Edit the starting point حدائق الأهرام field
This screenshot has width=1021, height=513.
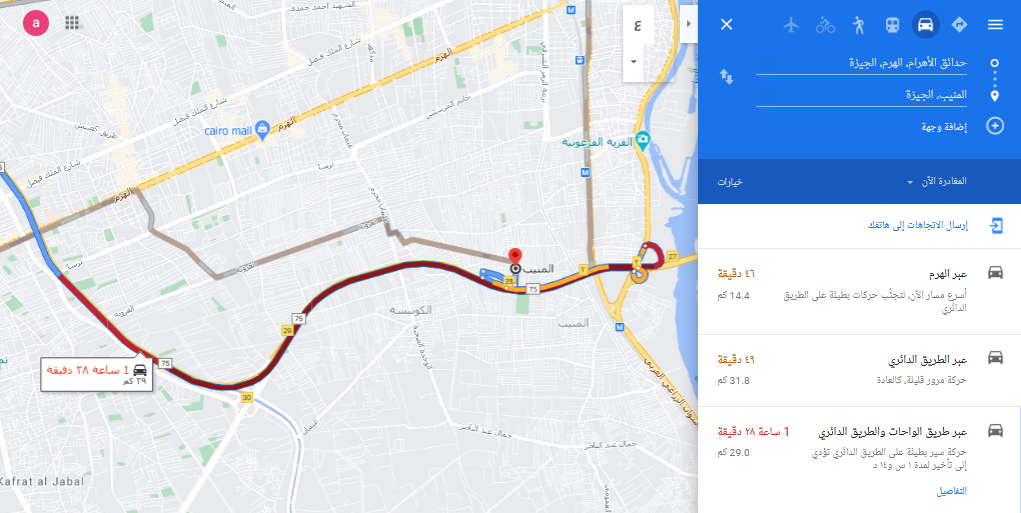pyautogui.click(x=861, y=63)
